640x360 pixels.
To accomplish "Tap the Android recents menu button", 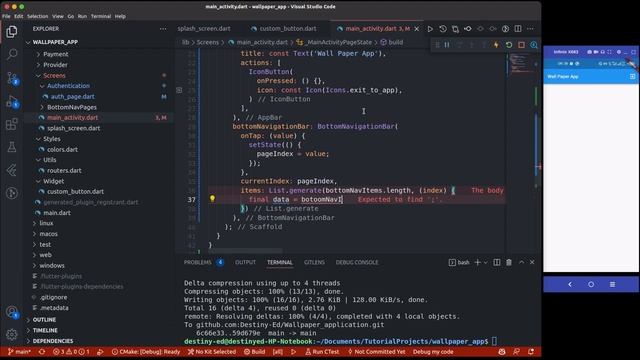I will [612, 284].
